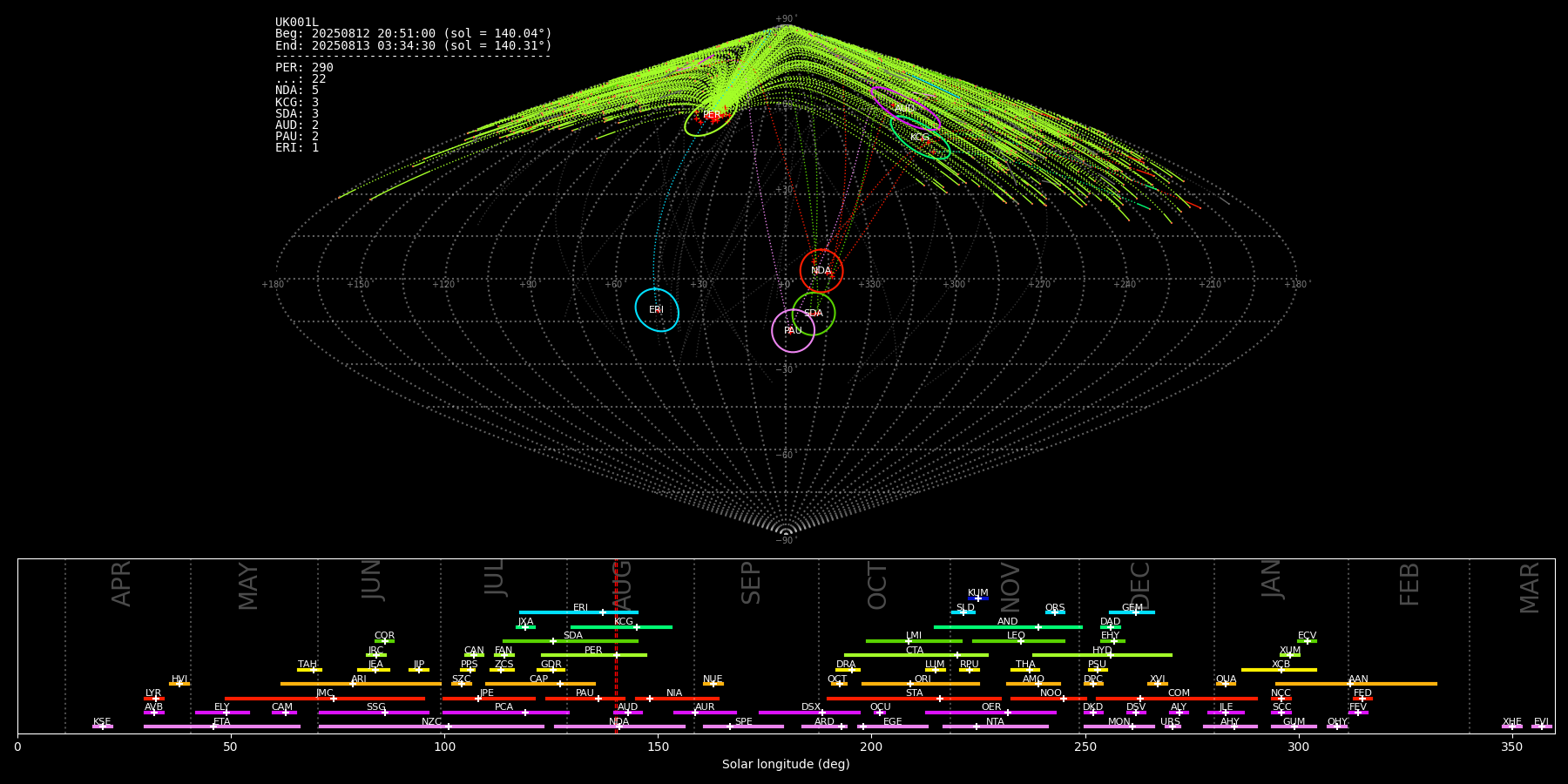This screenshot has height=784, width=1568.
Task: Click the 'Solar longitude (deg)' axis label
Action: coord(786,765)
